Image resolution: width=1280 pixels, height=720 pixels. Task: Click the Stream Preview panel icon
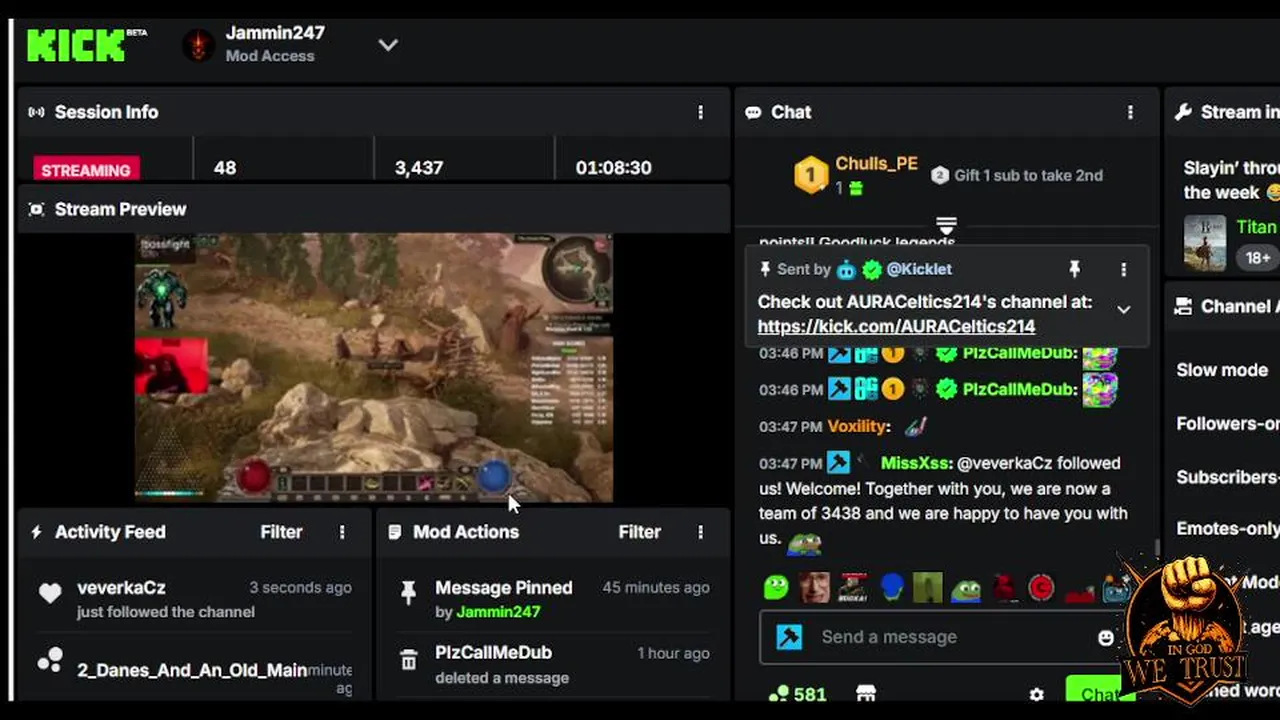(x=36, y=209)
